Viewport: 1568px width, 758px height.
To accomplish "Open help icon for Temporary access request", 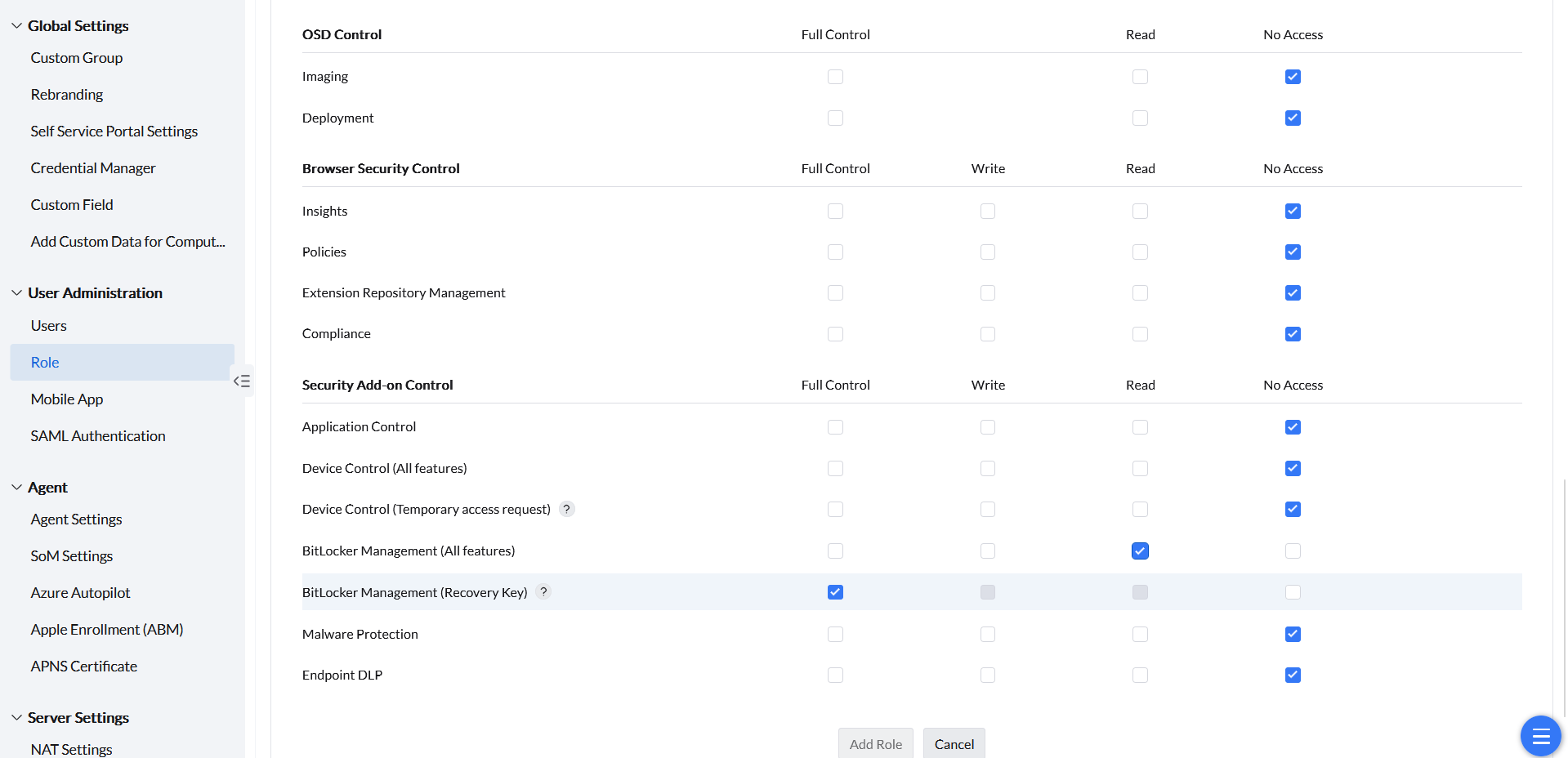I will click(x=566, y=509).
